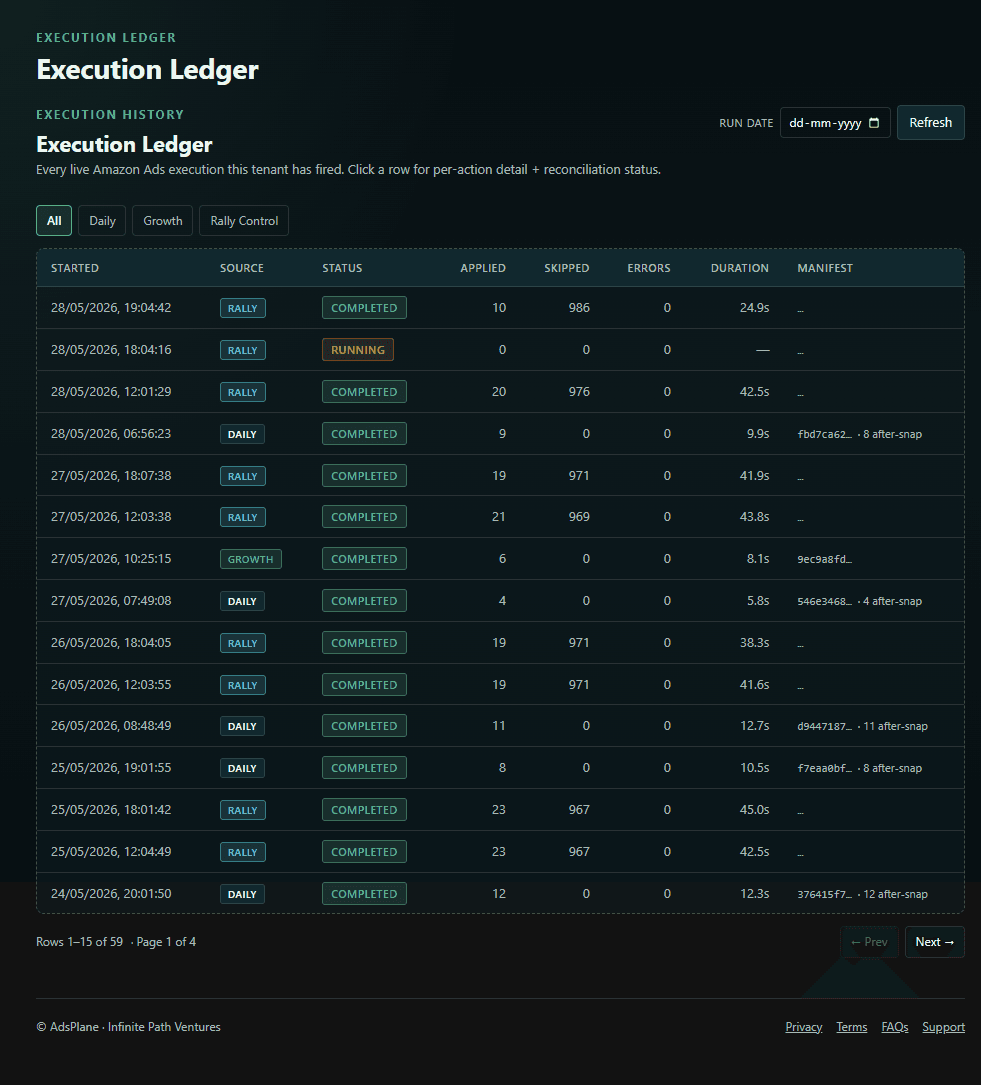Click manifest 546e3468… · 4 after-snap
The height and width of the screenshot is (1085, 981).
(859, 601)
